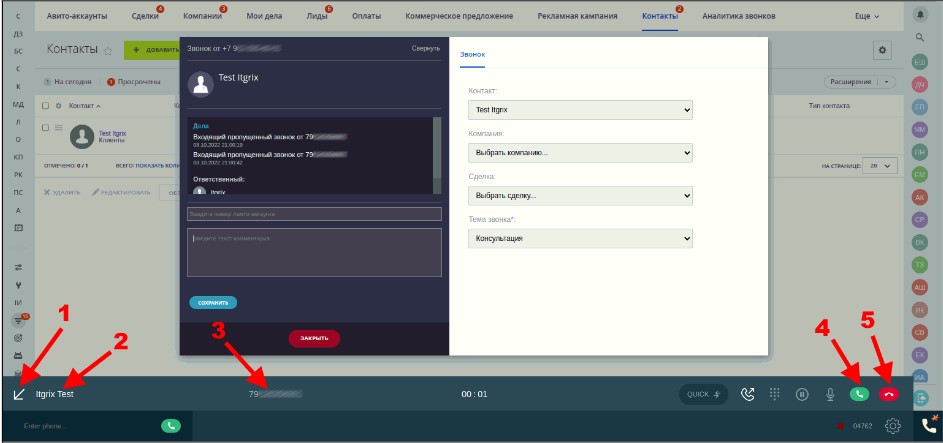Click the Test Itgrix avatar in the contact list

tap(82, 136)
